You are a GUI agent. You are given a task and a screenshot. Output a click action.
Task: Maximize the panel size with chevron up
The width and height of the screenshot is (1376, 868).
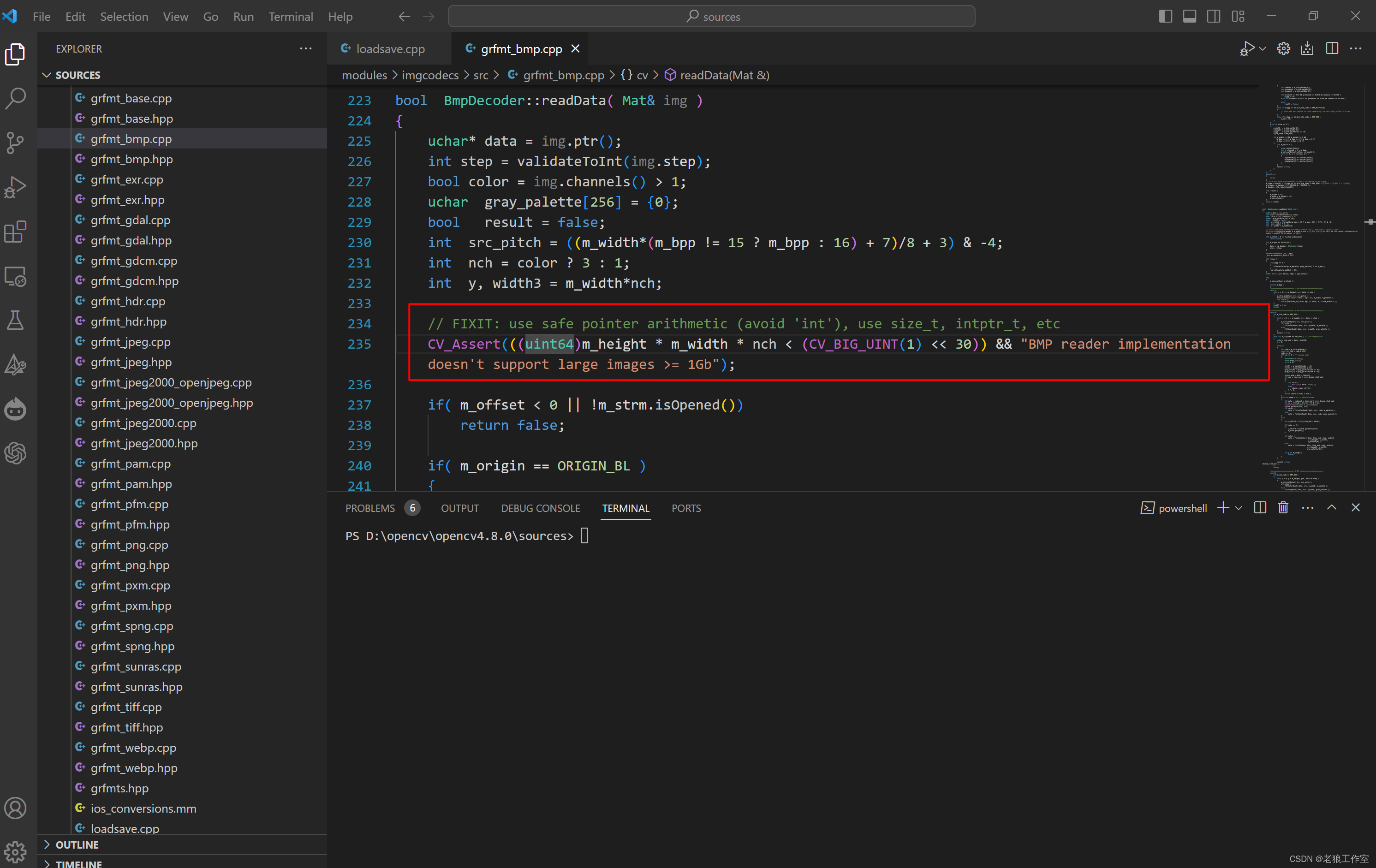(x=1331, y=507)
